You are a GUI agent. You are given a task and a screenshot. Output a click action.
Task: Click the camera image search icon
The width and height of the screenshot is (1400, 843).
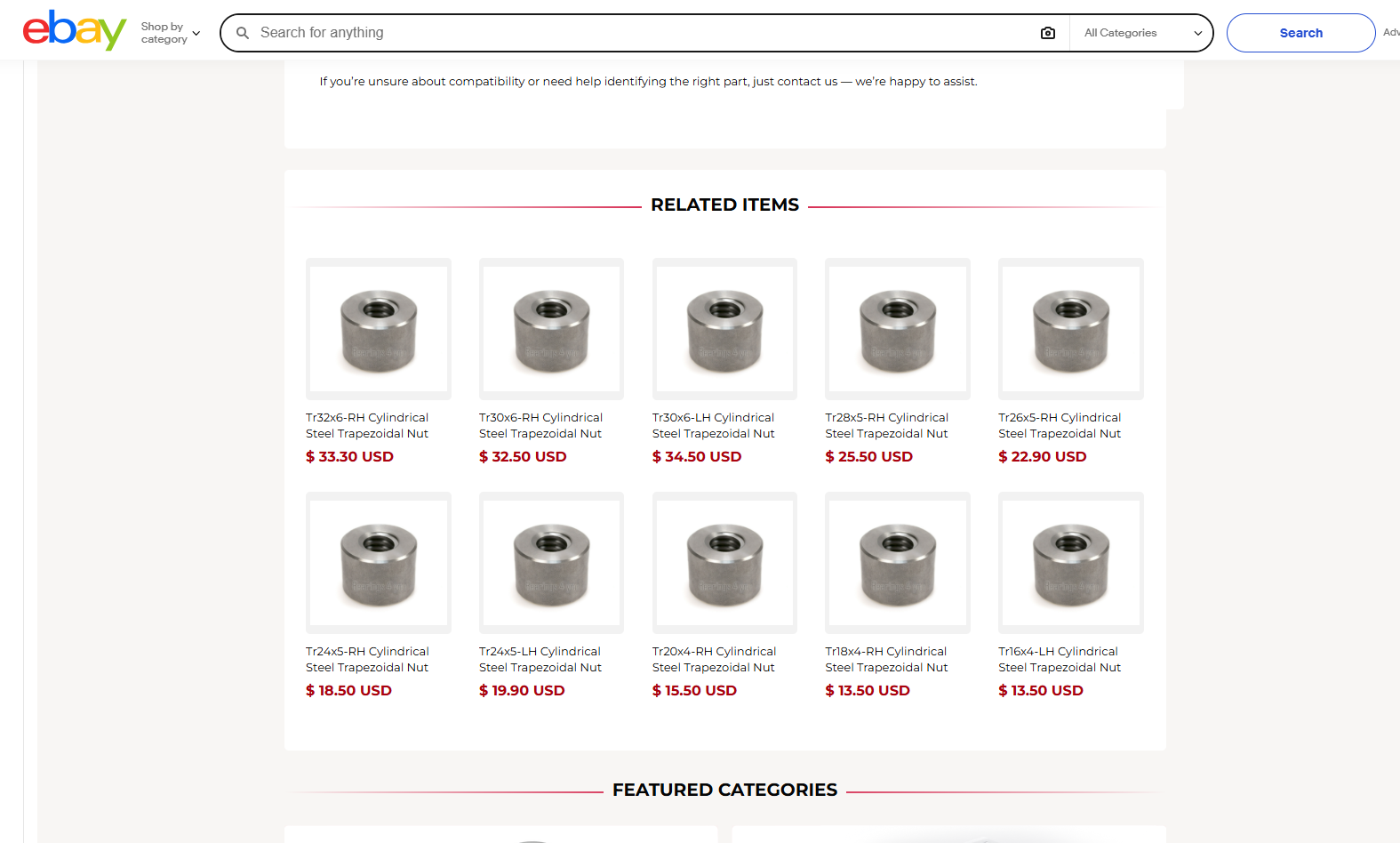[1048, 33]
